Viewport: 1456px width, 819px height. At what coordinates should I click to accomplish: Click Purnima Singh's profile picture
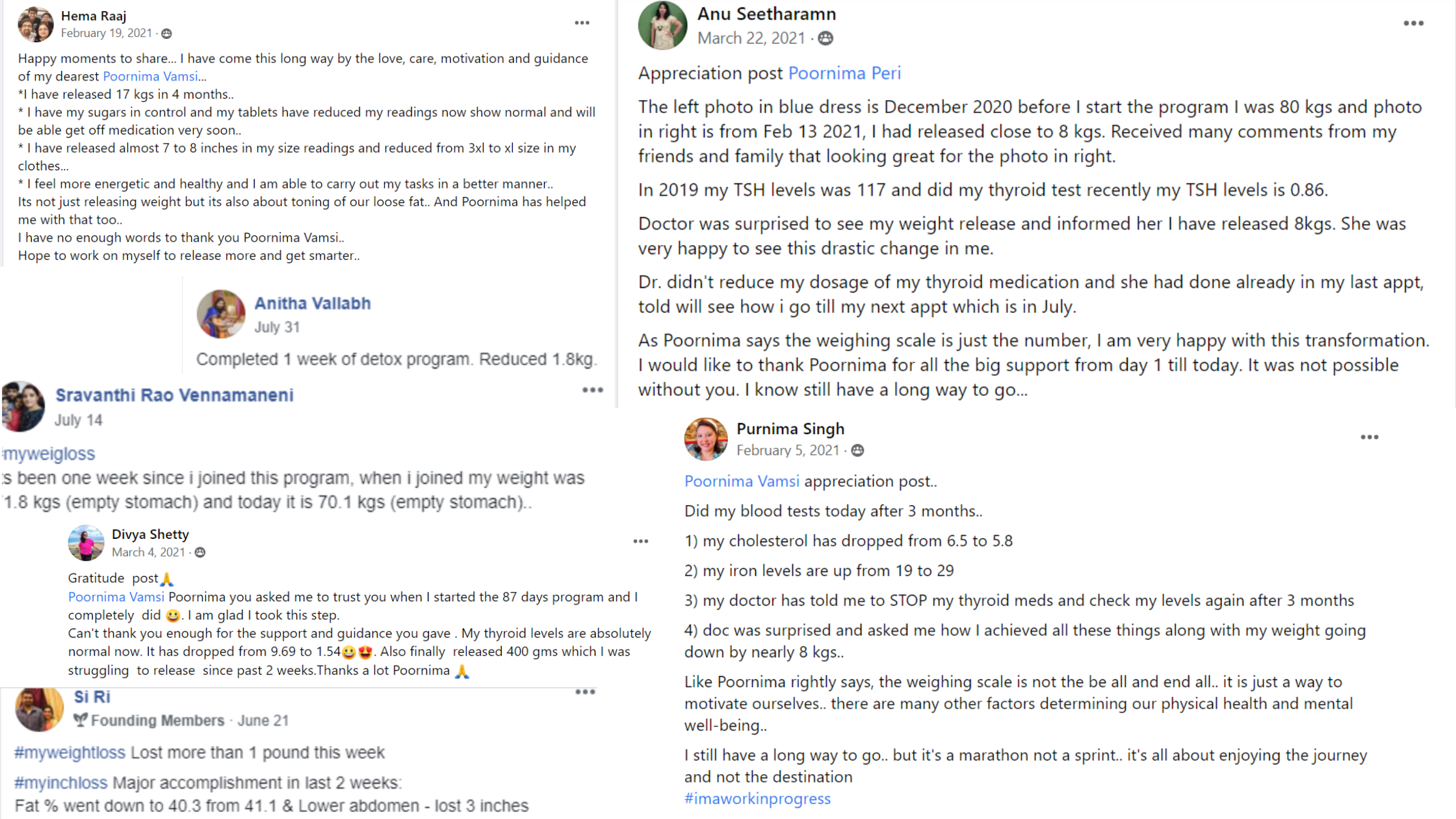tap(706, 439)
